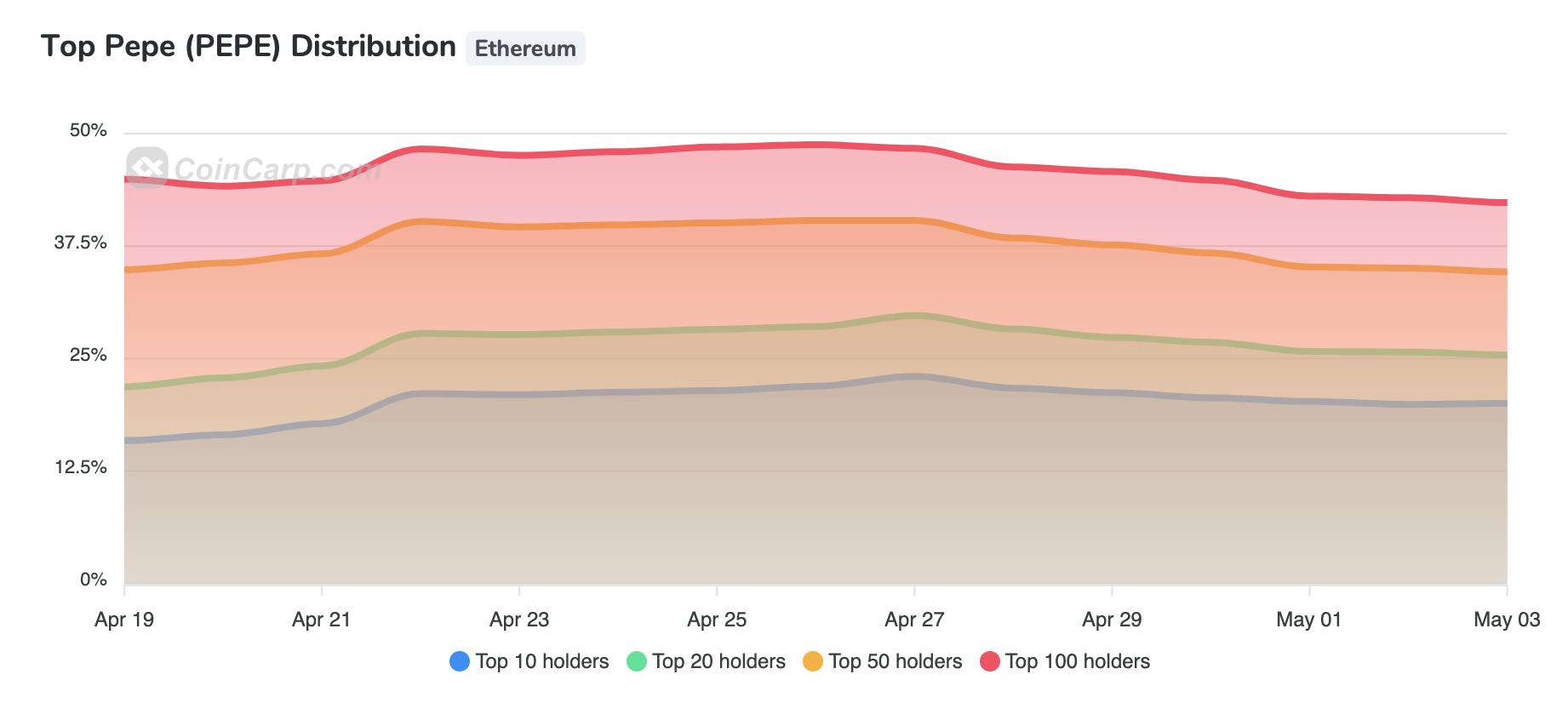Select the Apr 25 date label
This screenshot has height=720, width=1568.
click(x=717, y=620)
